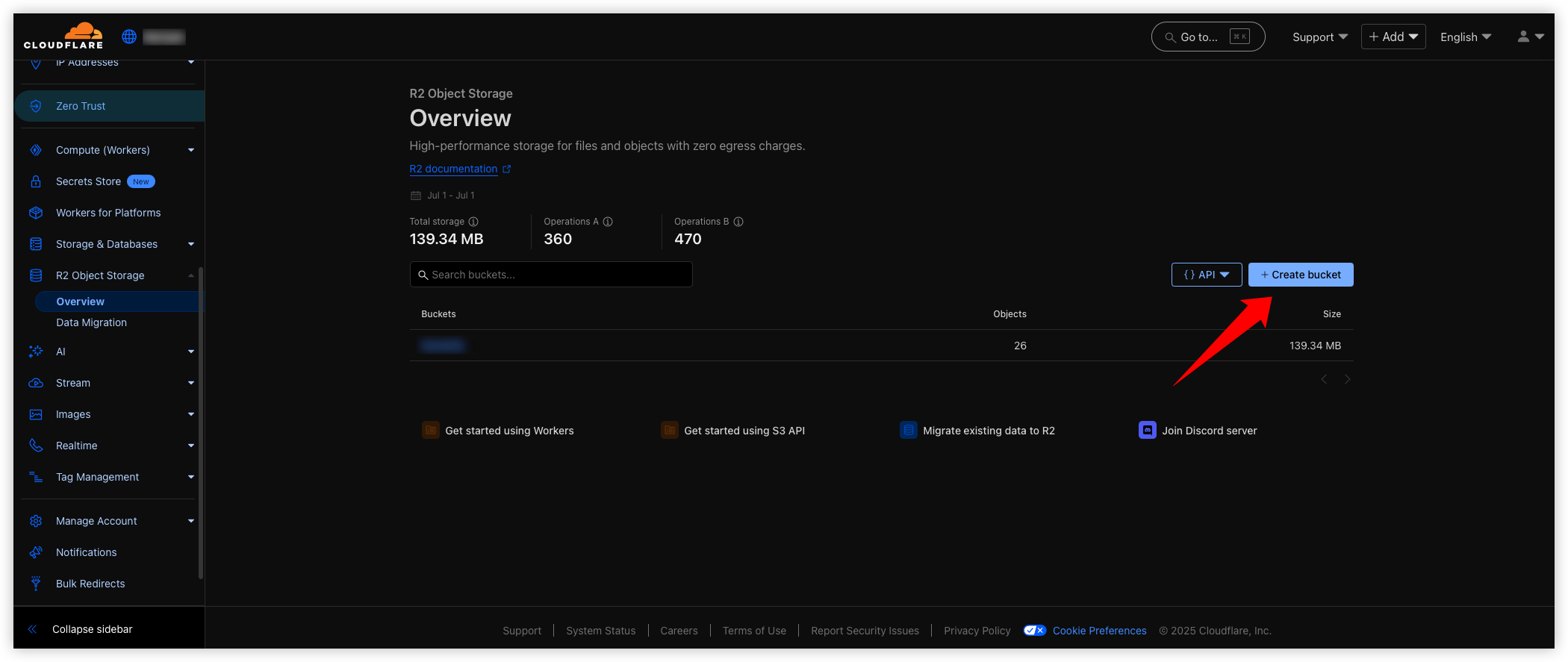Open the API dropdown button
The height and width of the screenshot is (662, 1568).
[x=1207, y=275]
